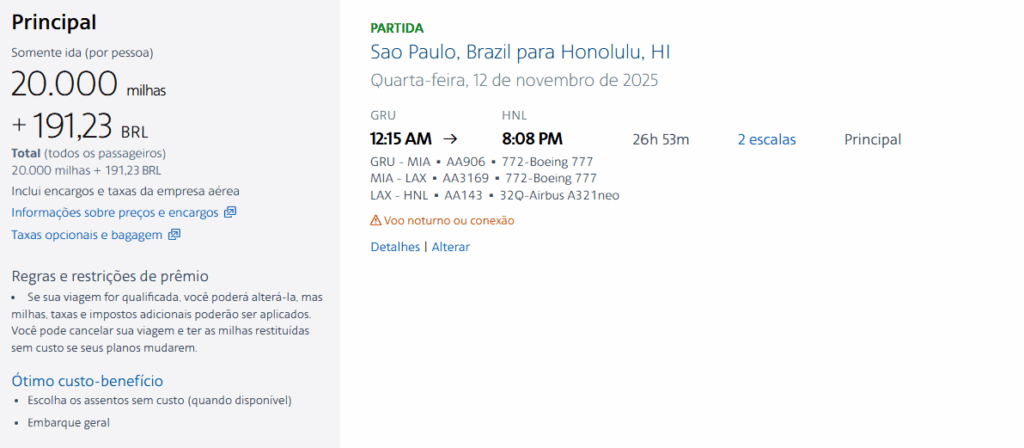This screenshot has width=1024, height=448.
Task: Click the GRU - MIA AA906 segment row
Action: [483, 161]
